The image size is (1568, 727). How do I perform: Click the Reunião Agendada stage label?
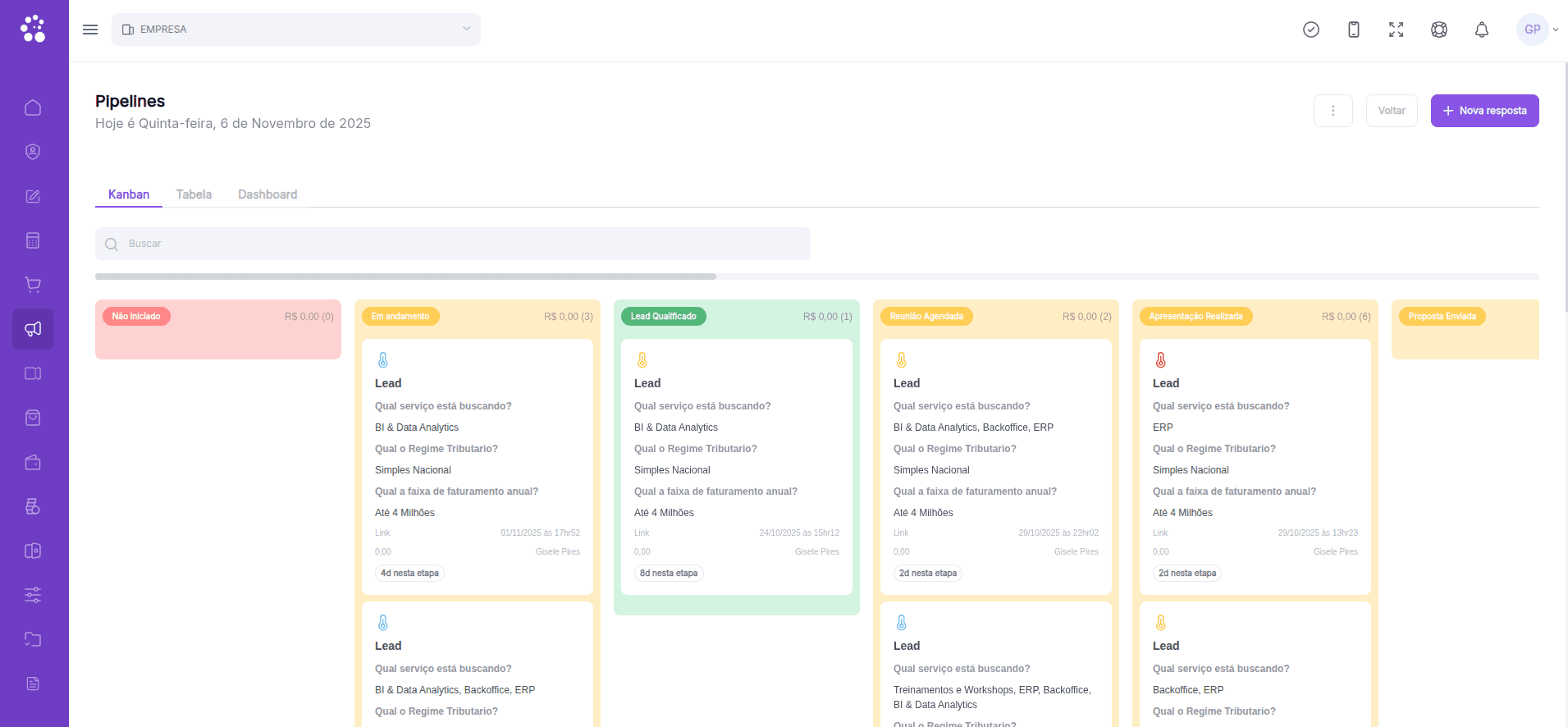(x=926, y=317)
